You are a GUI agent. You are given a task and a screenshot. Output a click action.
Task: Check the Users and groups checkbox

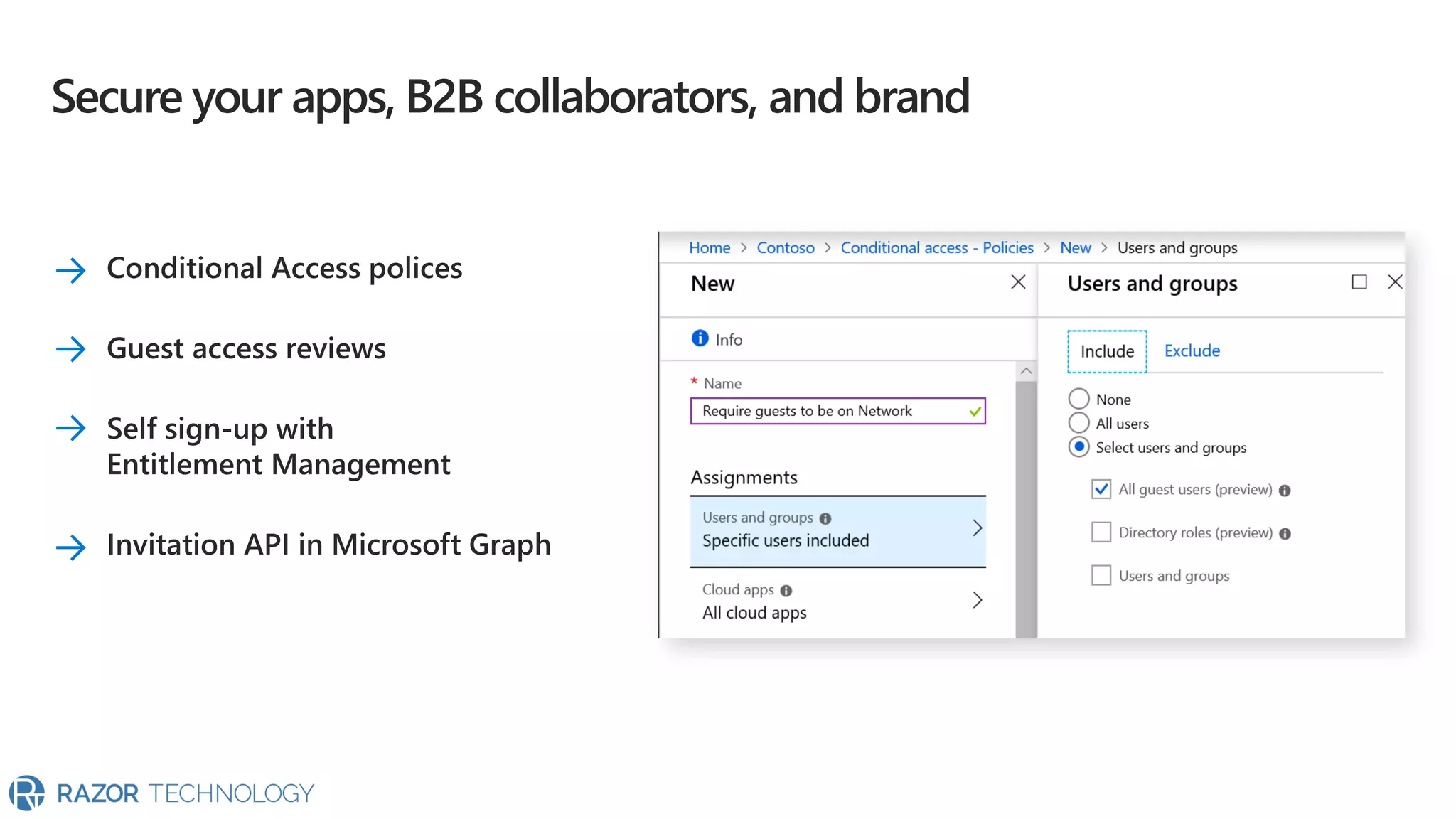point(1101,575)
